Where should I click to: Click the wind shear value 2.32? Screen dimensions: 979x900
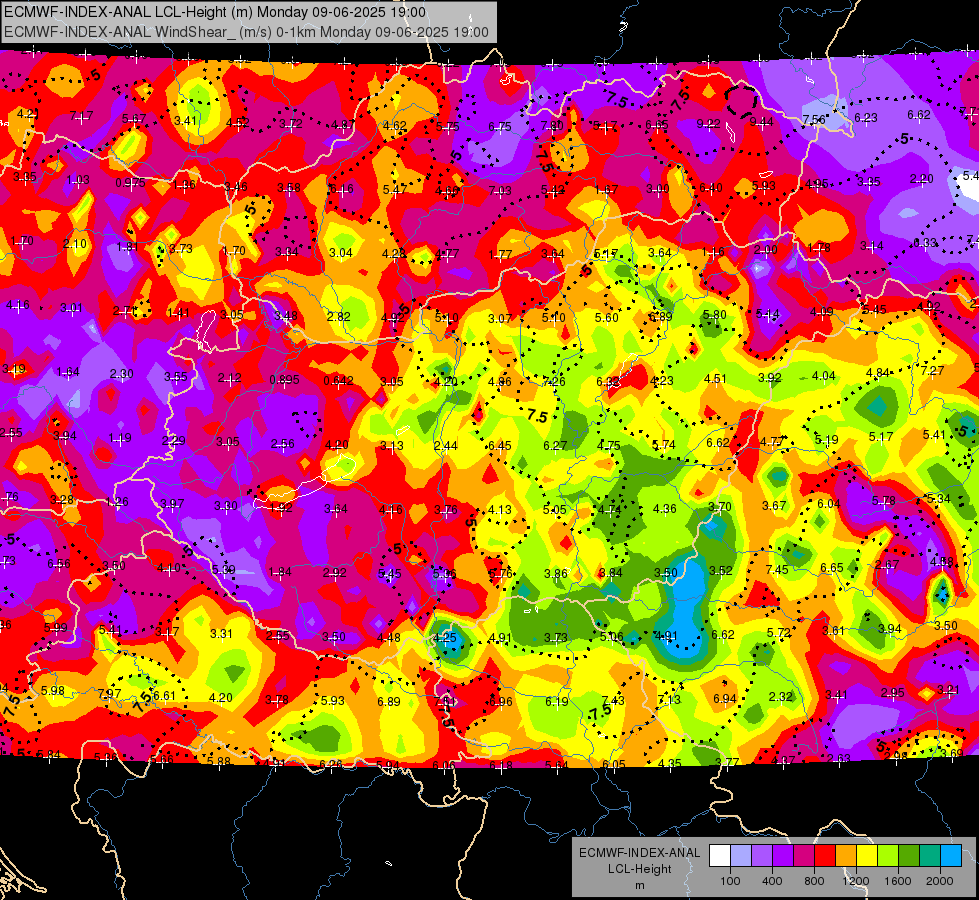781,696
